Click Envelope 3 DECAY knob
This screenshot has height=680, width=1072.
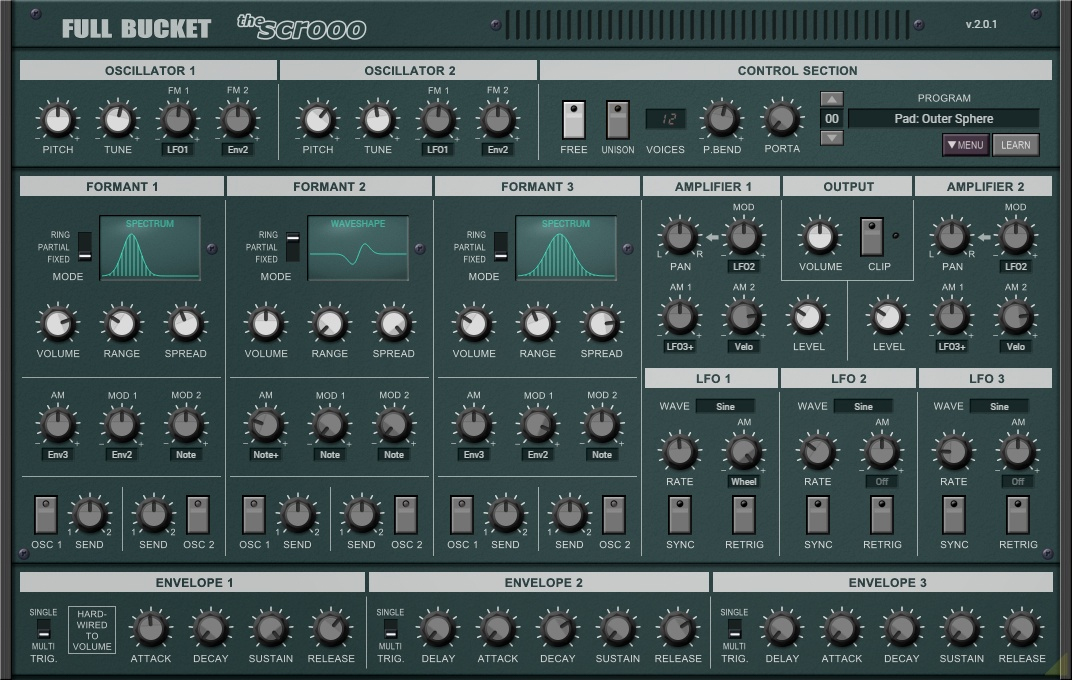902,629
